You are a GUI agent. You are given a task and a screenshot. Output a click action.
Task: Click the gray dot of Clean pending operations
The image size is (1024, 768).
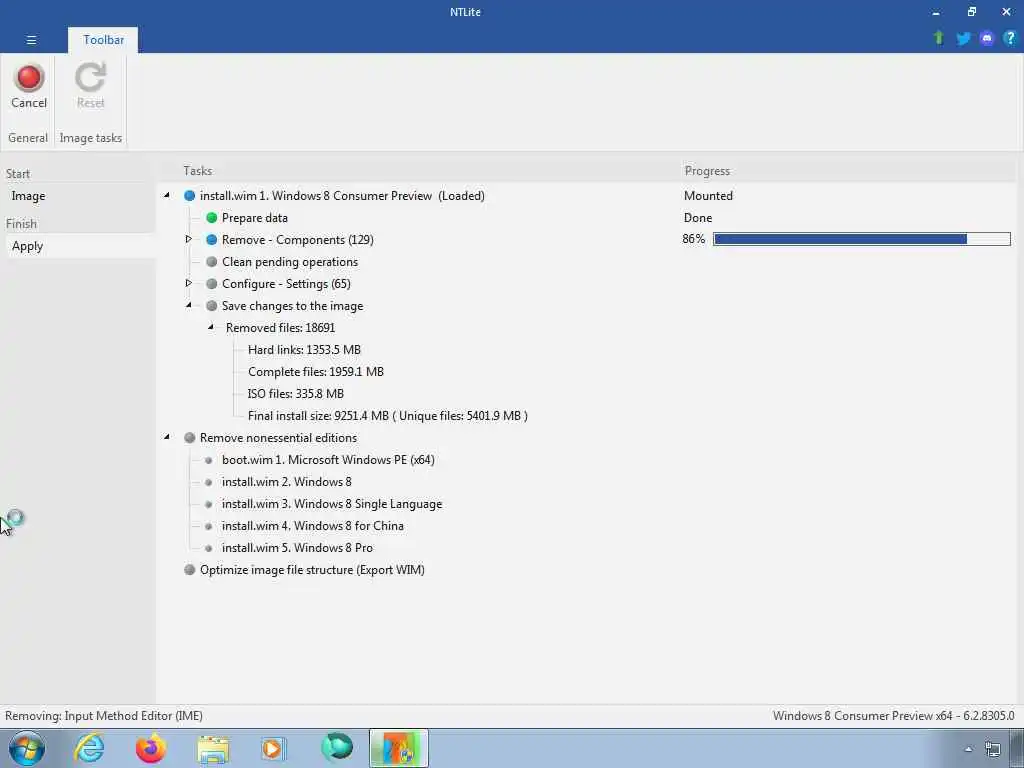[212, 262]
